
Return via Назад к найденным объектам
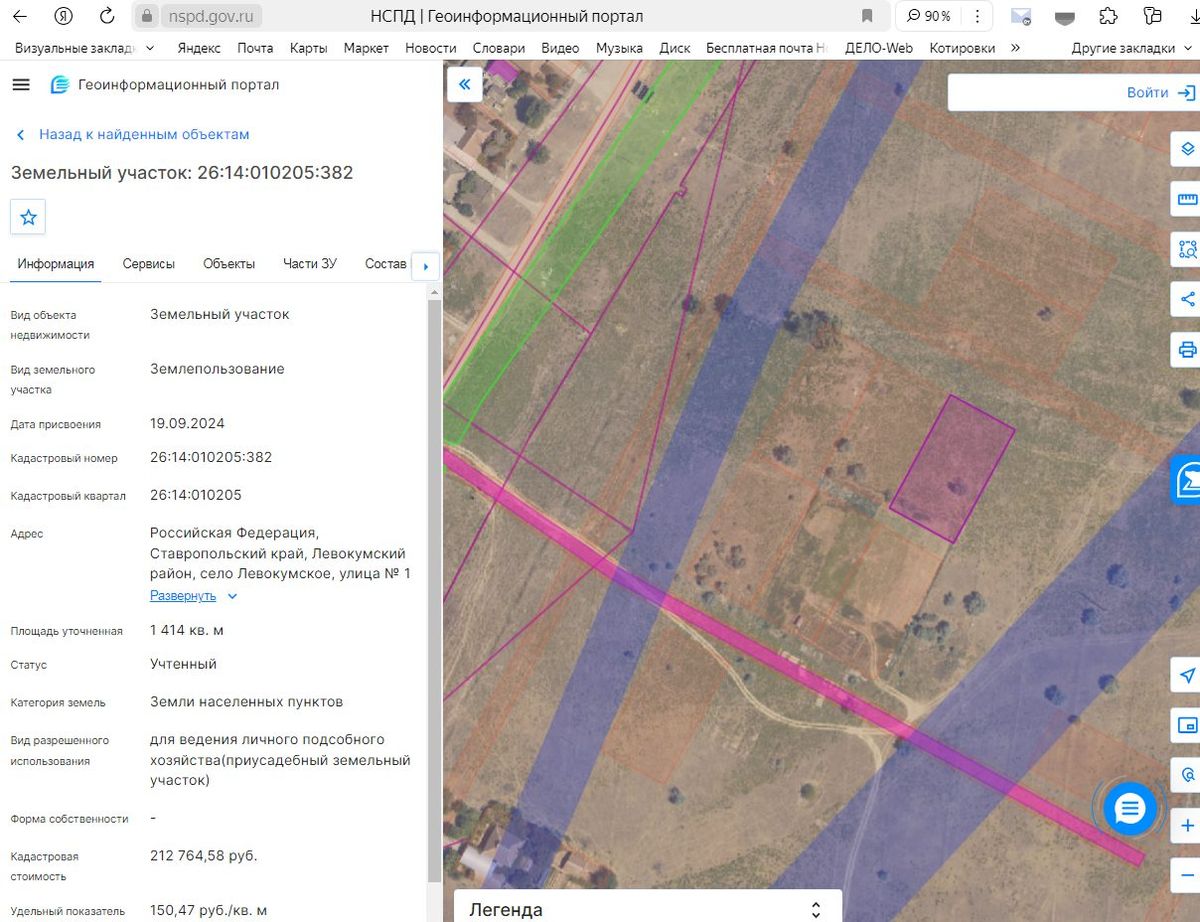pyautogui.click(x=134, y=134)
